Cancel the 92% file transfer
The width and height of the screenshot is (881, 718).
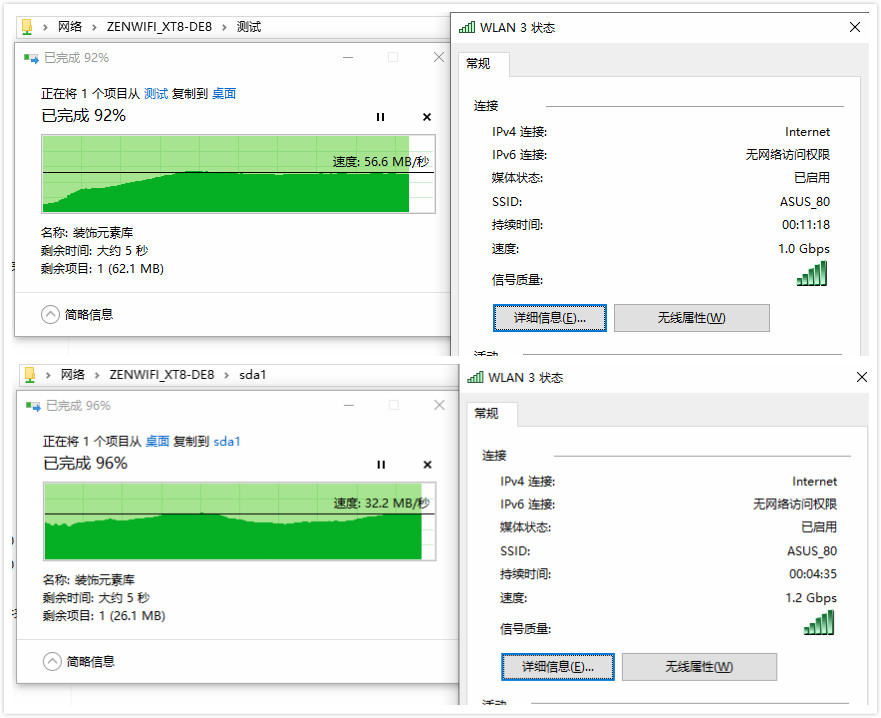coord(426,117)
